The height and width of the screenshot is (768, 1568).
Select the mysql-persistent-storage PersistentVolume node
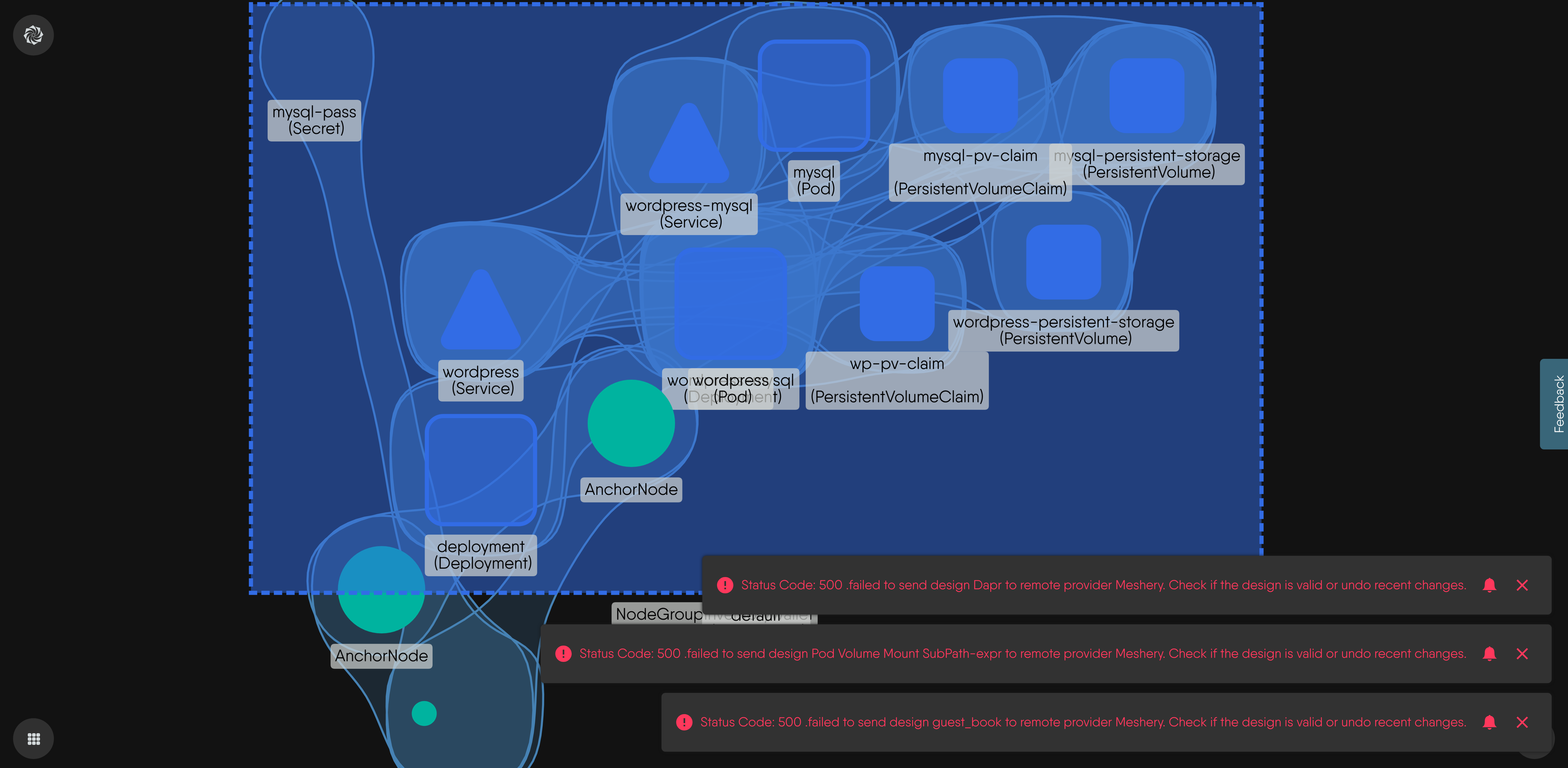pos(1147,95)
